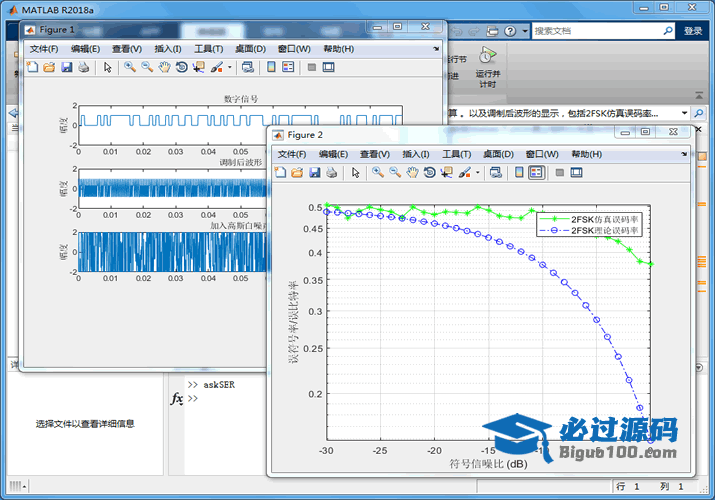Click dock arrow in Figure 1 menu bar
The height and width of the screenshot is (500, 715).
point(436,49)
